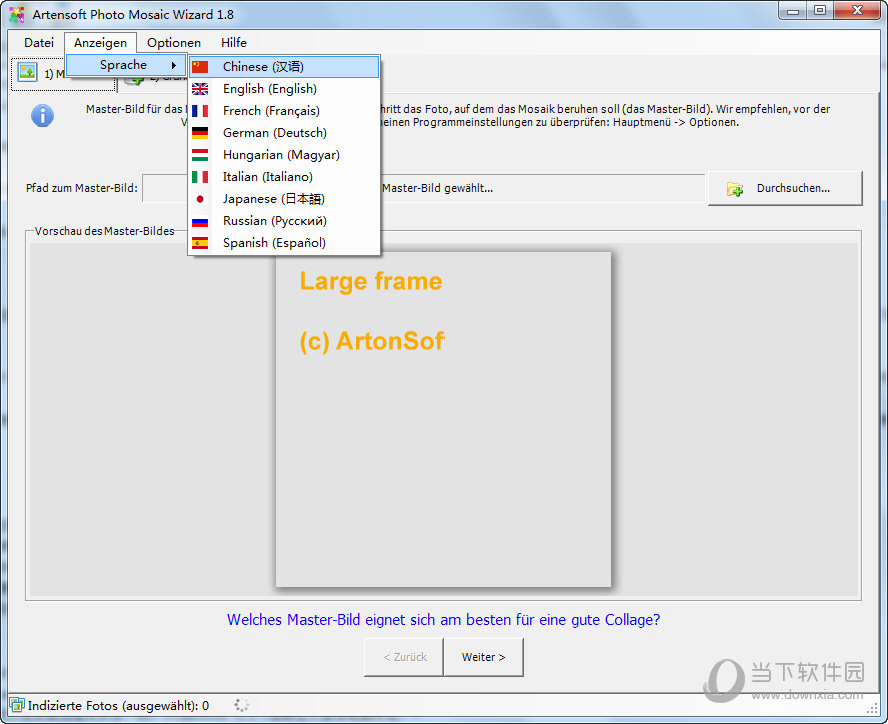Screen dimensions: 888x724
Task: Click the Japanese flag icon
Action: (x=200, y=199)
